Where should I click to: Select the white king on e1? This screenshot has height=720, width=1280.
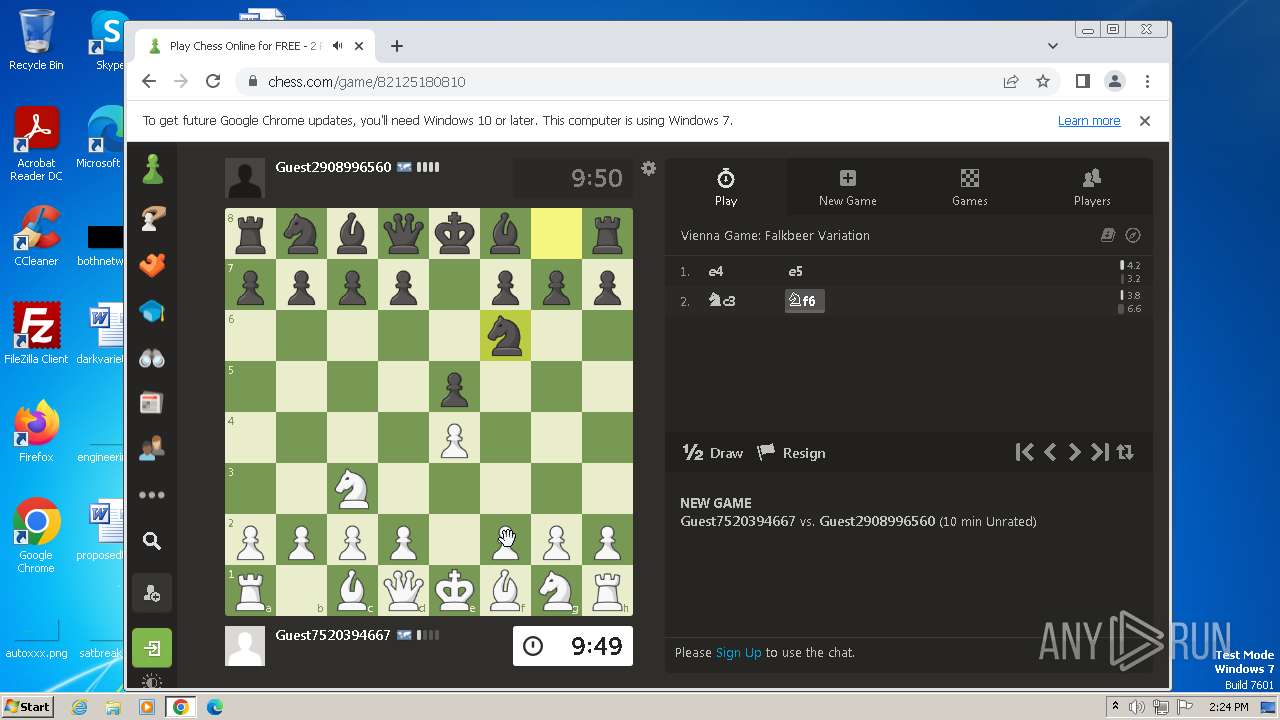click(455, 590)
